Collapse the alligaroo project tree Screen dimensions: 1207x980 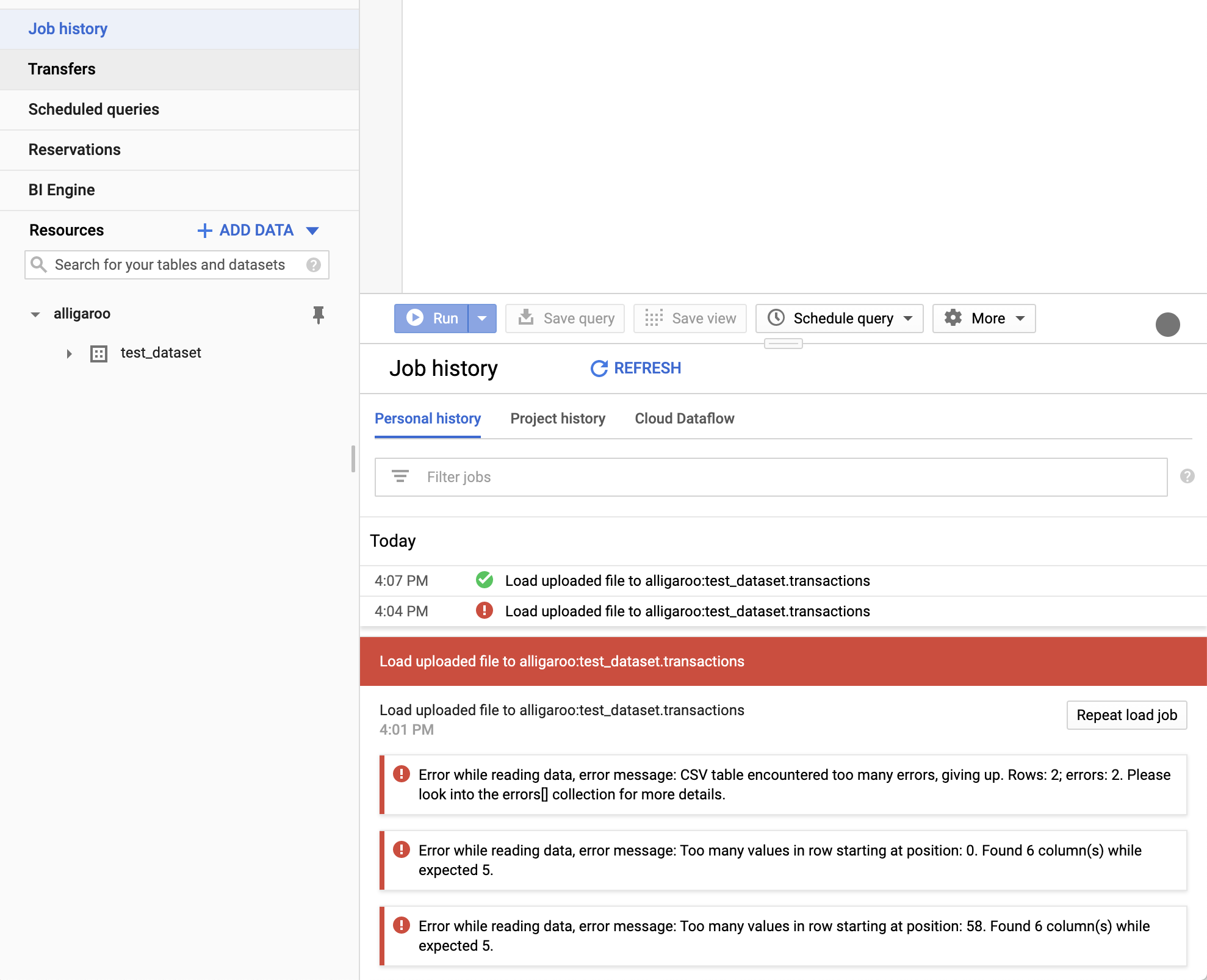point(35,314)
